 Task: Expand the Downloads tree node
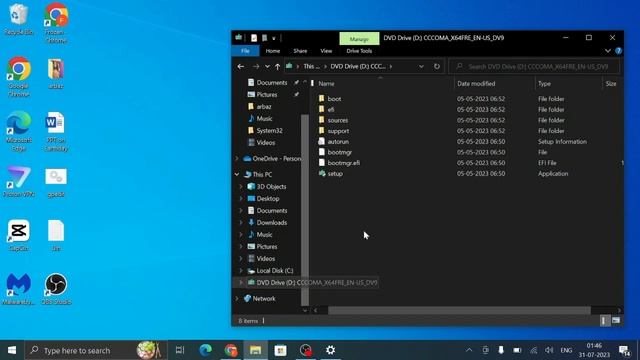pyautogui.click(x=241, y=222)
